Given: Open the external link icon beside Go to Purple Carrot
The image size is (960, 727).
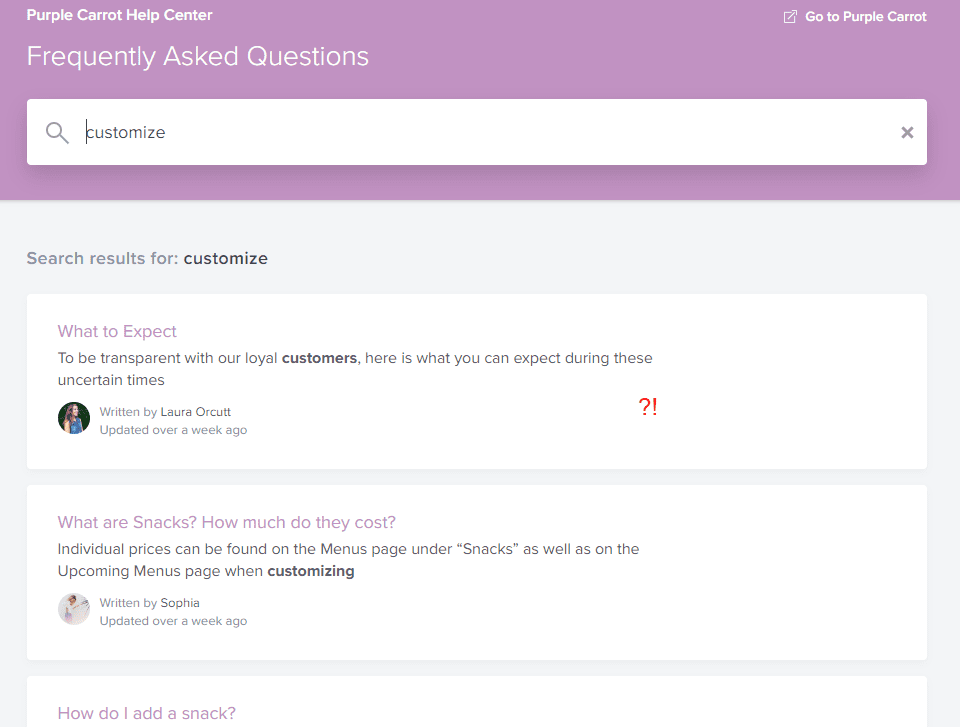Looking at the screenshot, I should tap(790, 17).
